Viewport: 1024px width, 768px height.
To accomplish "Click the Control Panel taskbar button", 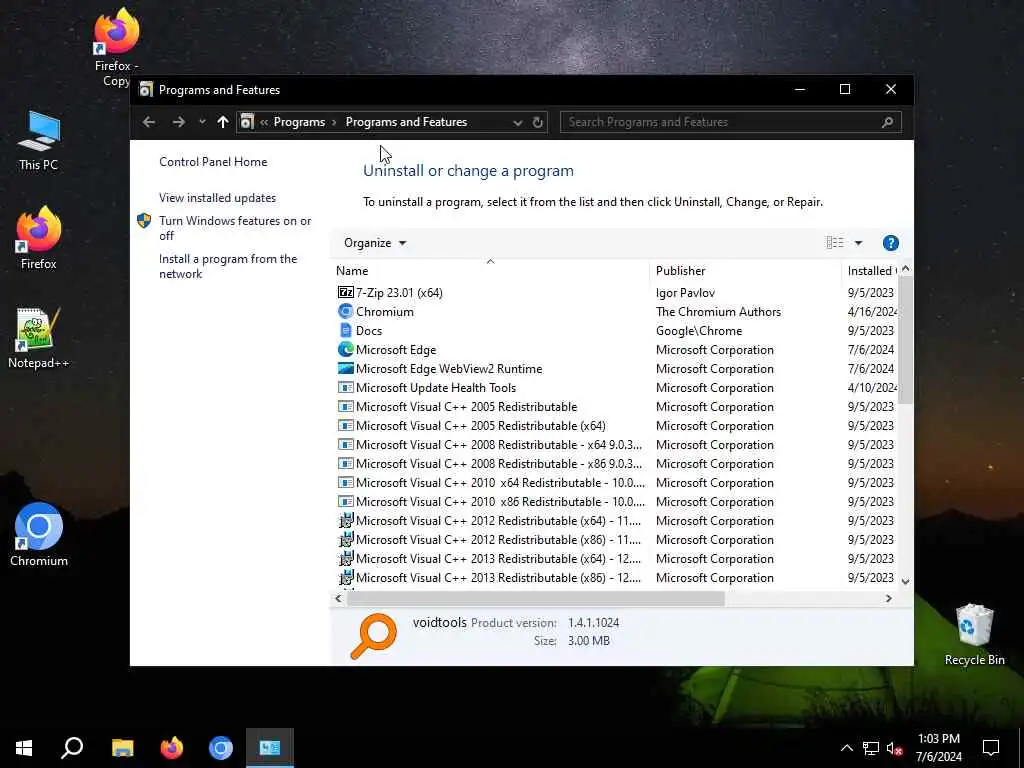I will [x=270, y=748].
